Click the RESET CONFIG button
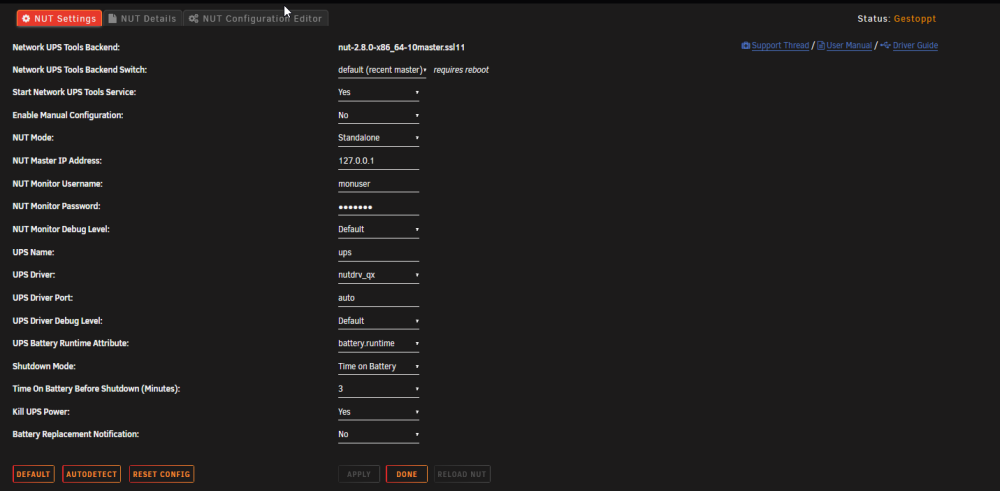 click(161, 474)
